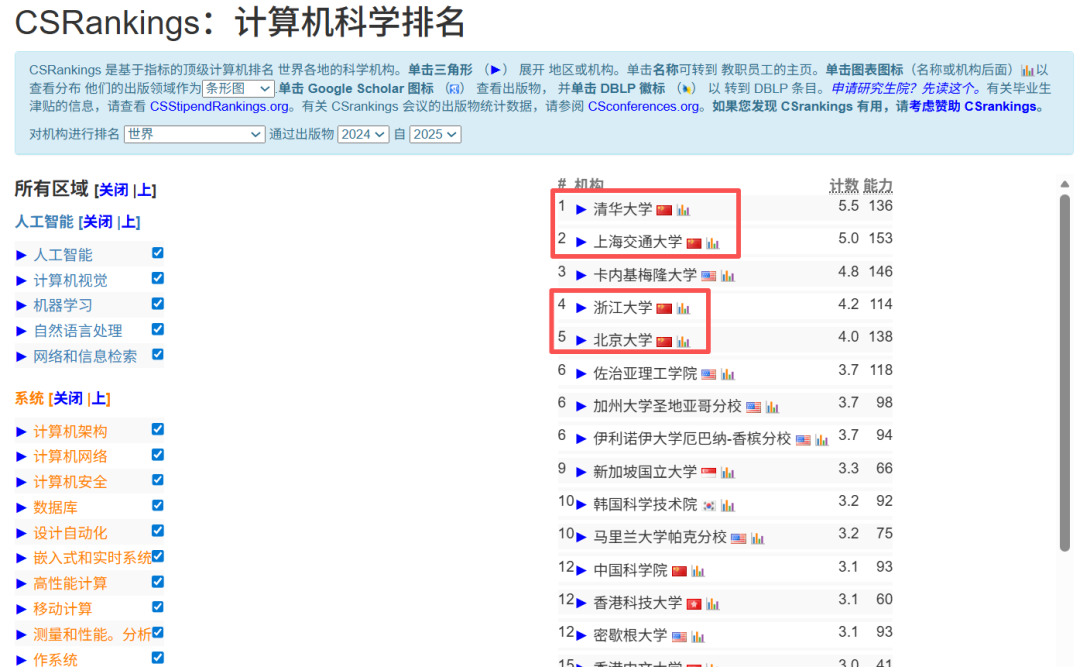The height and width of the screenshot is (667, 1080).
Task: Open the chart icon beside 韩国科学技术院
Action: pyautogui.click(x=727, y=506)
